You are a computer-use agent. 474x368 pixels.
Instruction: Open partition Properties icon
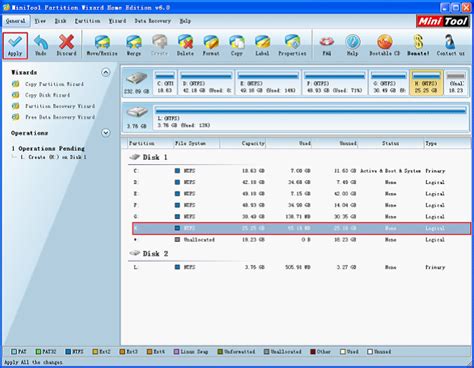pos(292,42)
